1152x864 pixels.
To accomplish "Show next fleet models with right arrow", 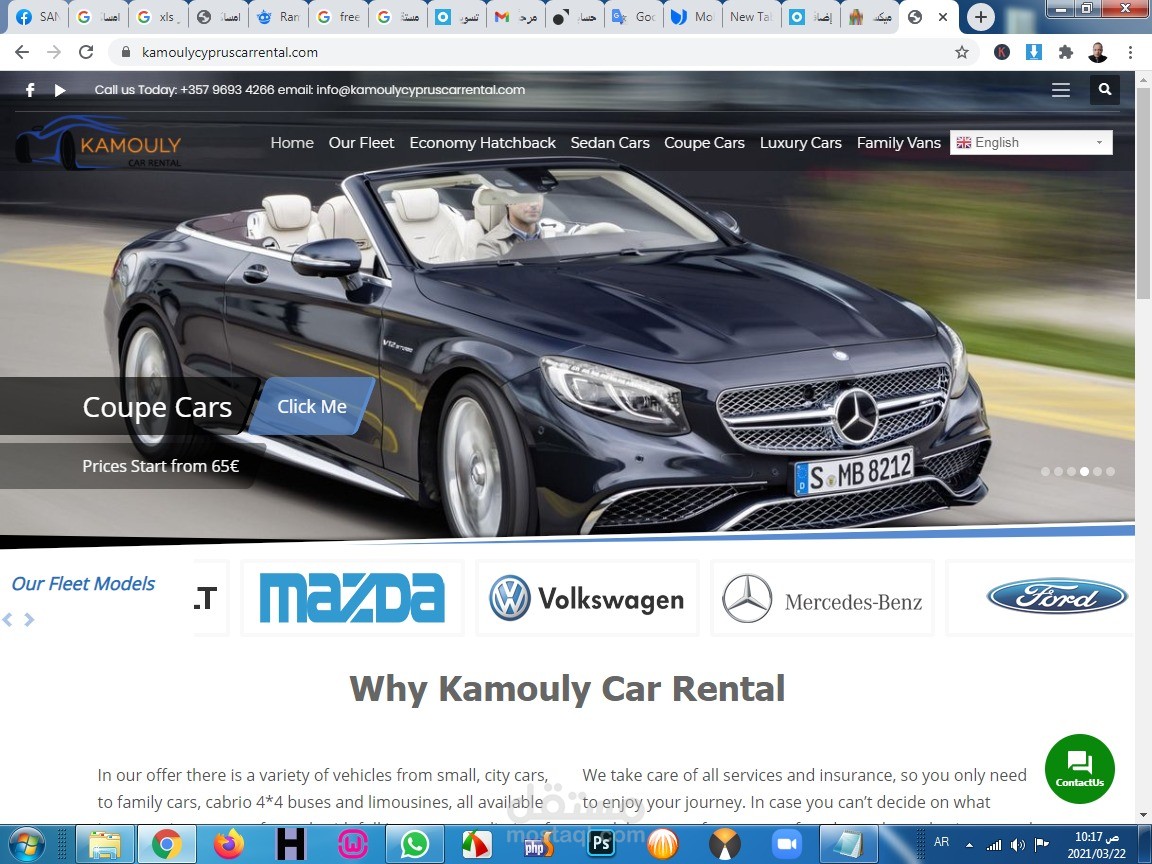I will click(x=29, y=619).
